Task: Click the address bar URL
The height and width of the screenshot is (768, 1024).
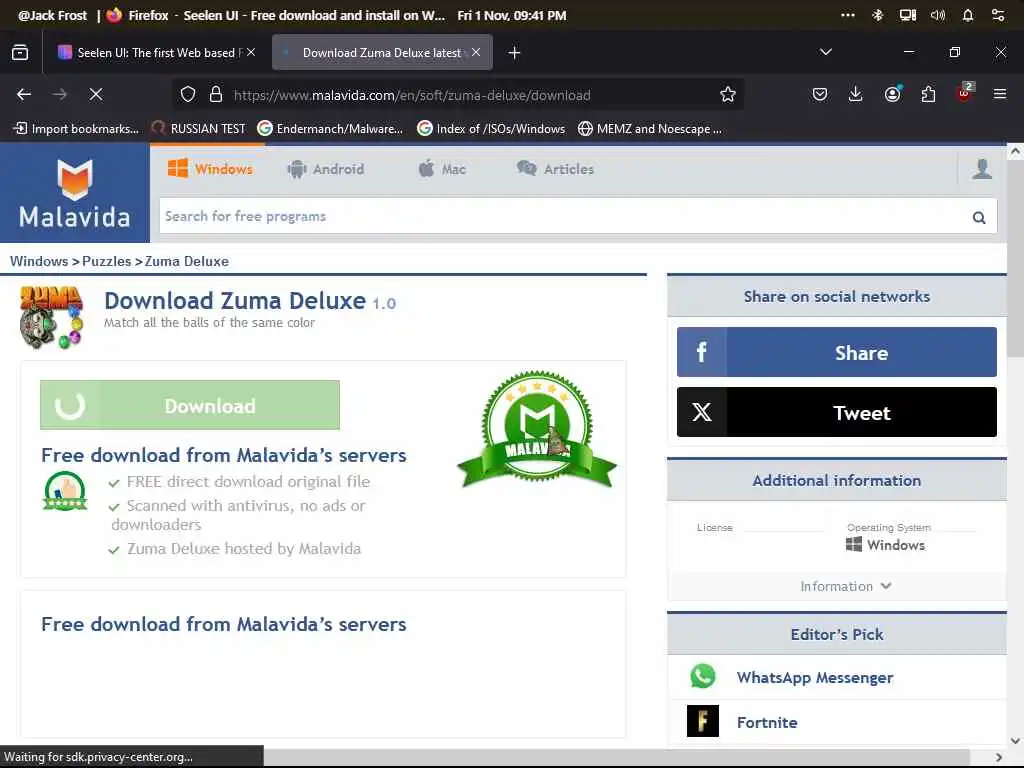Action: point(411,95)
